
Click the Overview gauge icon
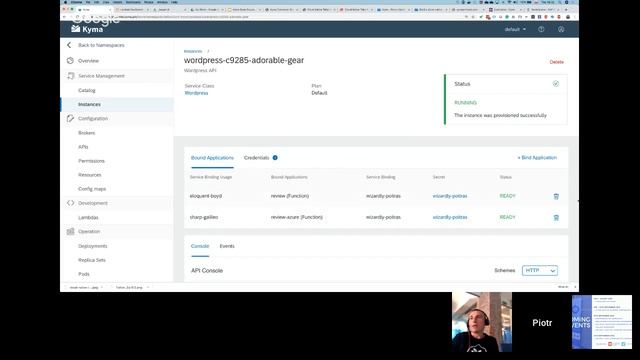(x=70, y=60)
